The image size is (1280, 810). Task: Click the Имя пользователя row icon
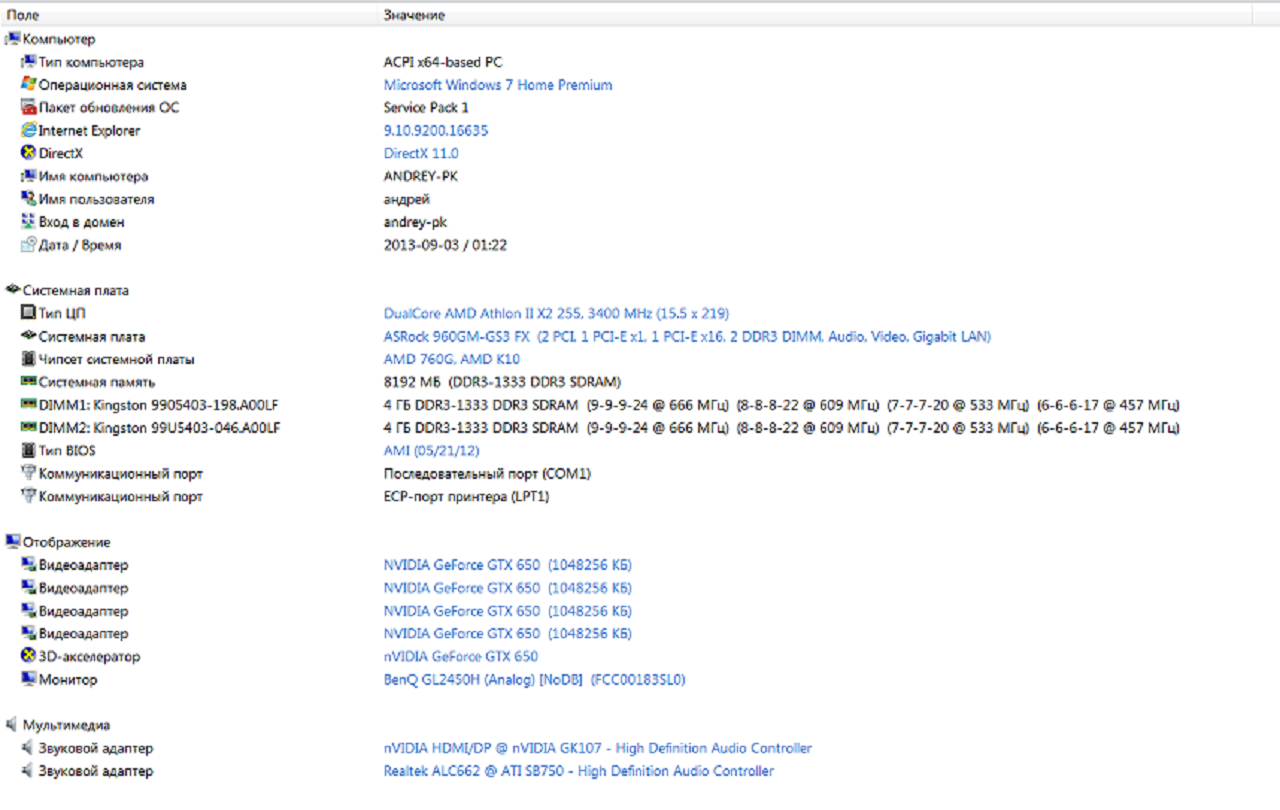[x=28, y=199]
